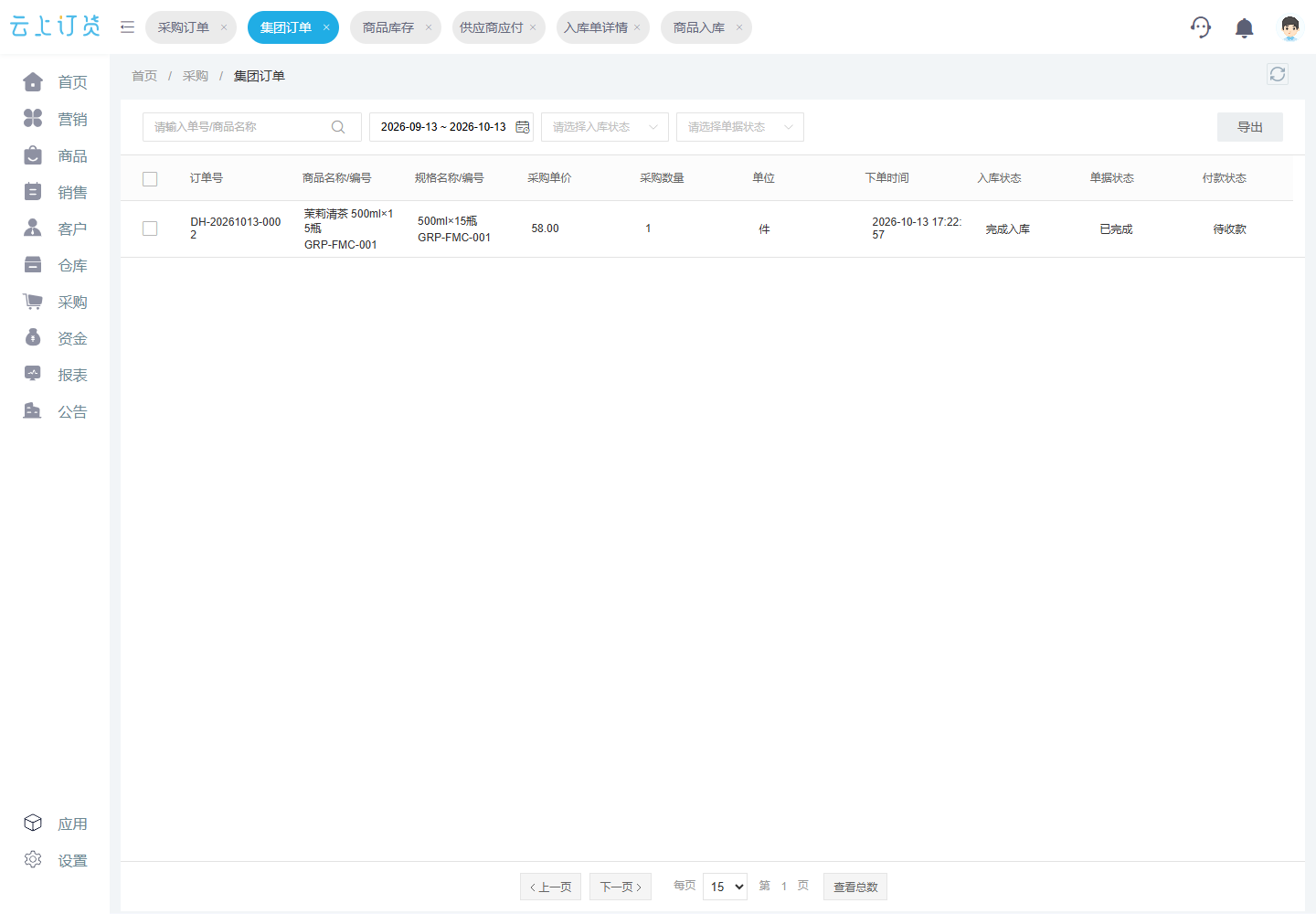Click the 首页 breadcrumb link
The width and height of the screenshot is (1316, 914).
[x=144, y=76]
